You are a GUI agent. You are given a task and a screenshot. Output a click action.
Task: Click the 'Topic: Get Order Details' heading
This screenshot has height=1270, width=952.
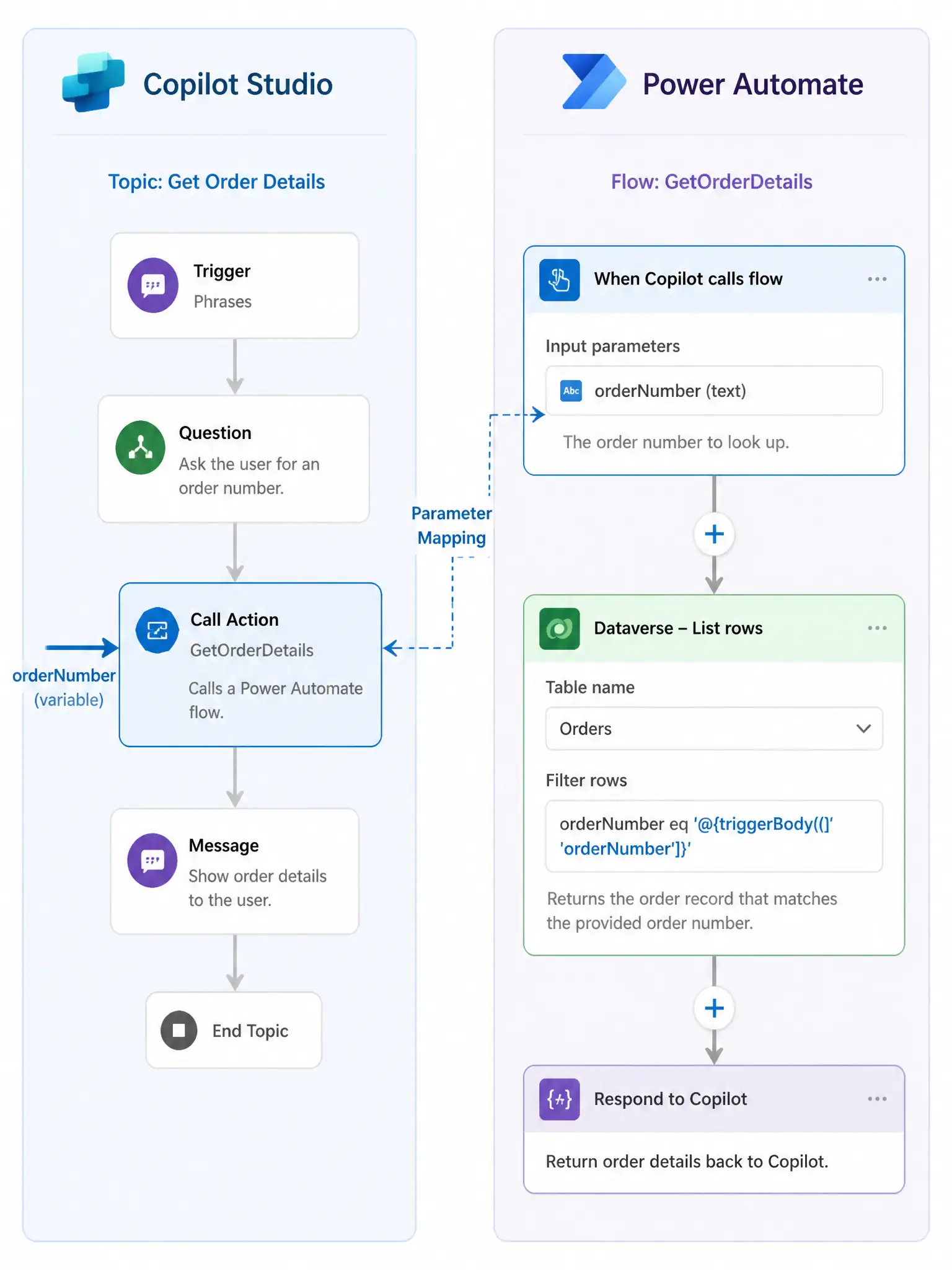(x=216, y=182)
